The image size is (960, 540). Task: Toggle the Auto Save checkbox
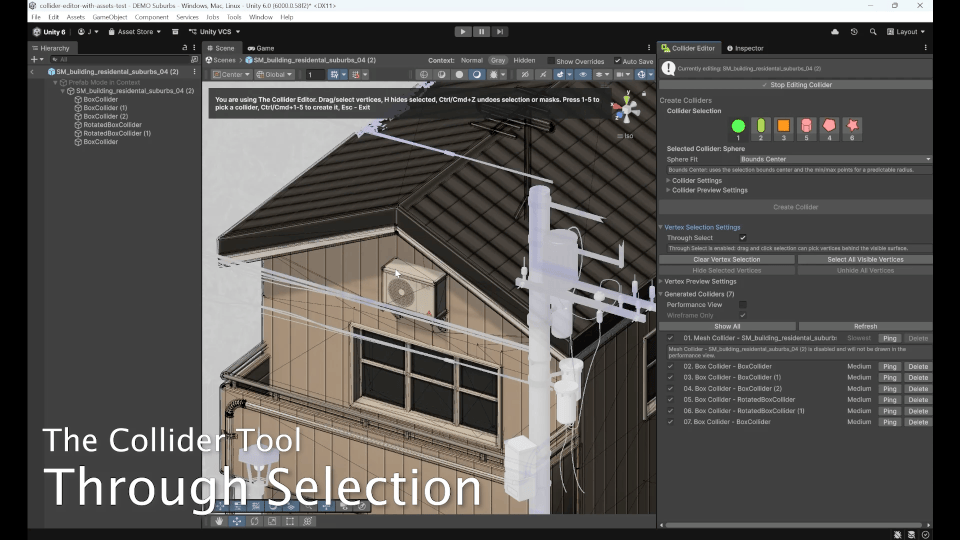(x=617, y=61)
